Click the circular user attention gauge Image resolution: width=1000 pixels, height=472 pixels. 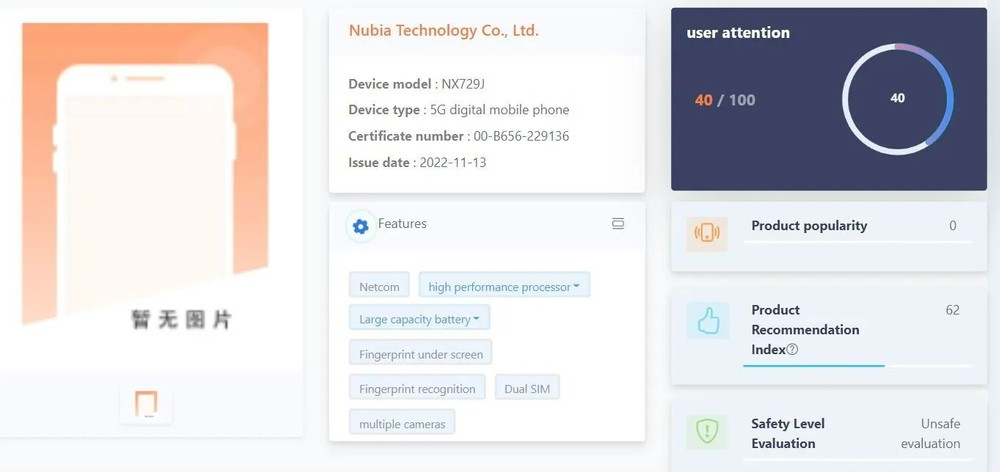[x=897, y=98]
